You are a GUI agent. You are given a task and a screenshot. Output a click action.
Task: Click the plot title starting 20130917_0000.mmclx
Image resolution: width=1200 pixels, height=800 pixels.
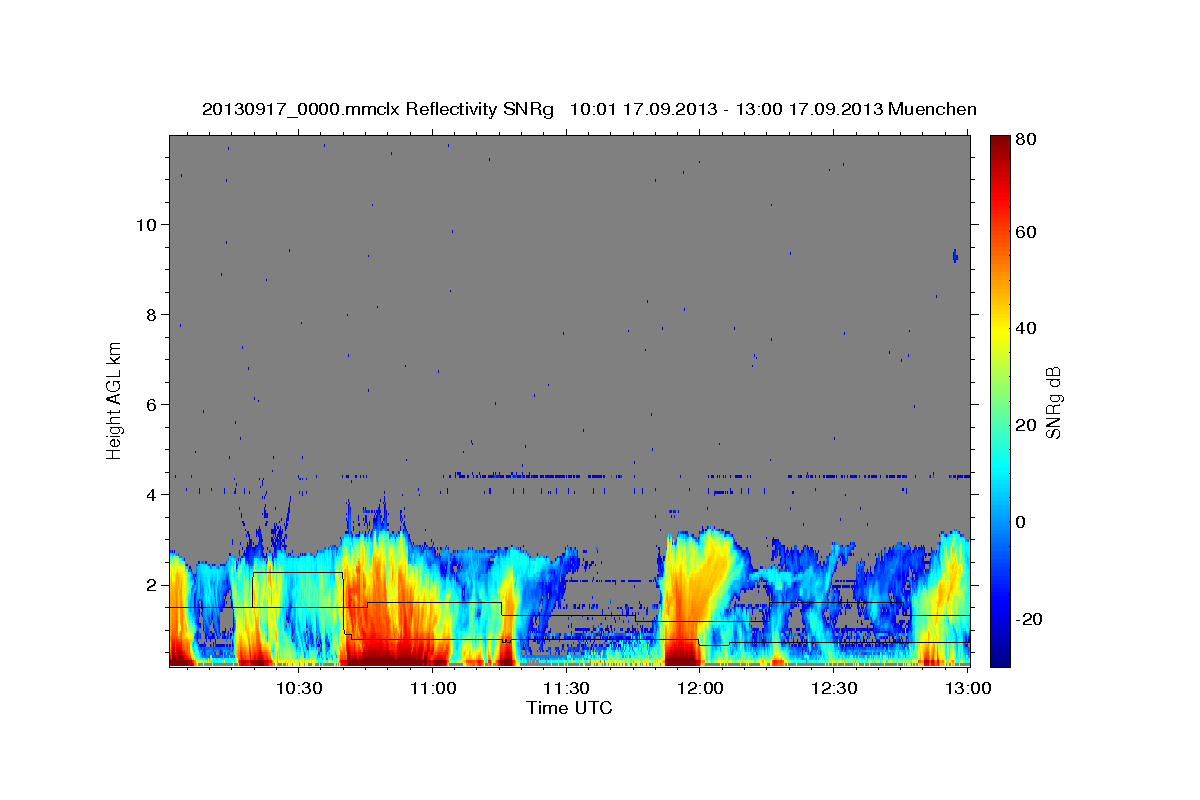click(589, 109)
